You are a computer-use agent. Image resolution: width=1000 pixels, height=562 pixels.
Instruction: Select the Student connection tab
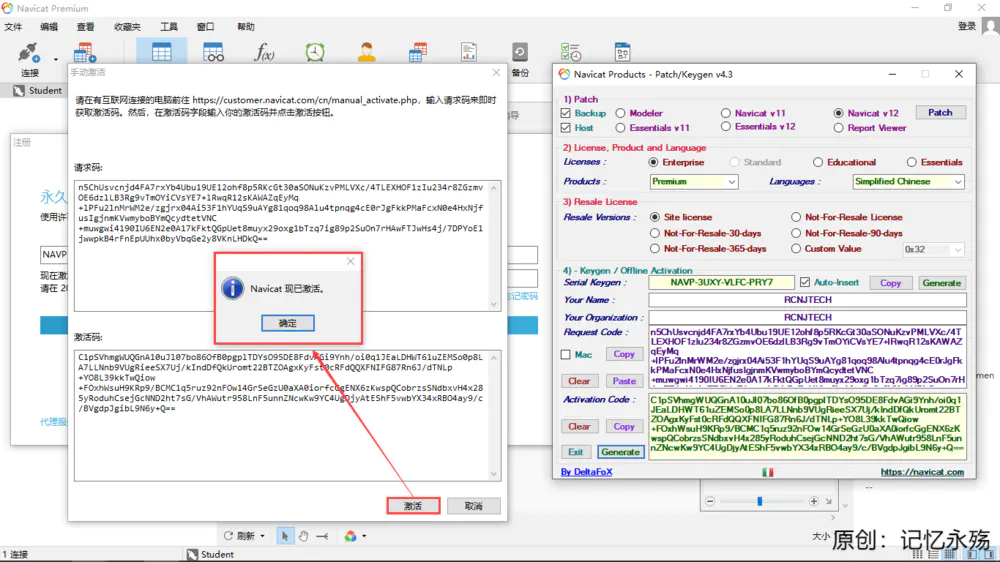[x=38, y=91]
